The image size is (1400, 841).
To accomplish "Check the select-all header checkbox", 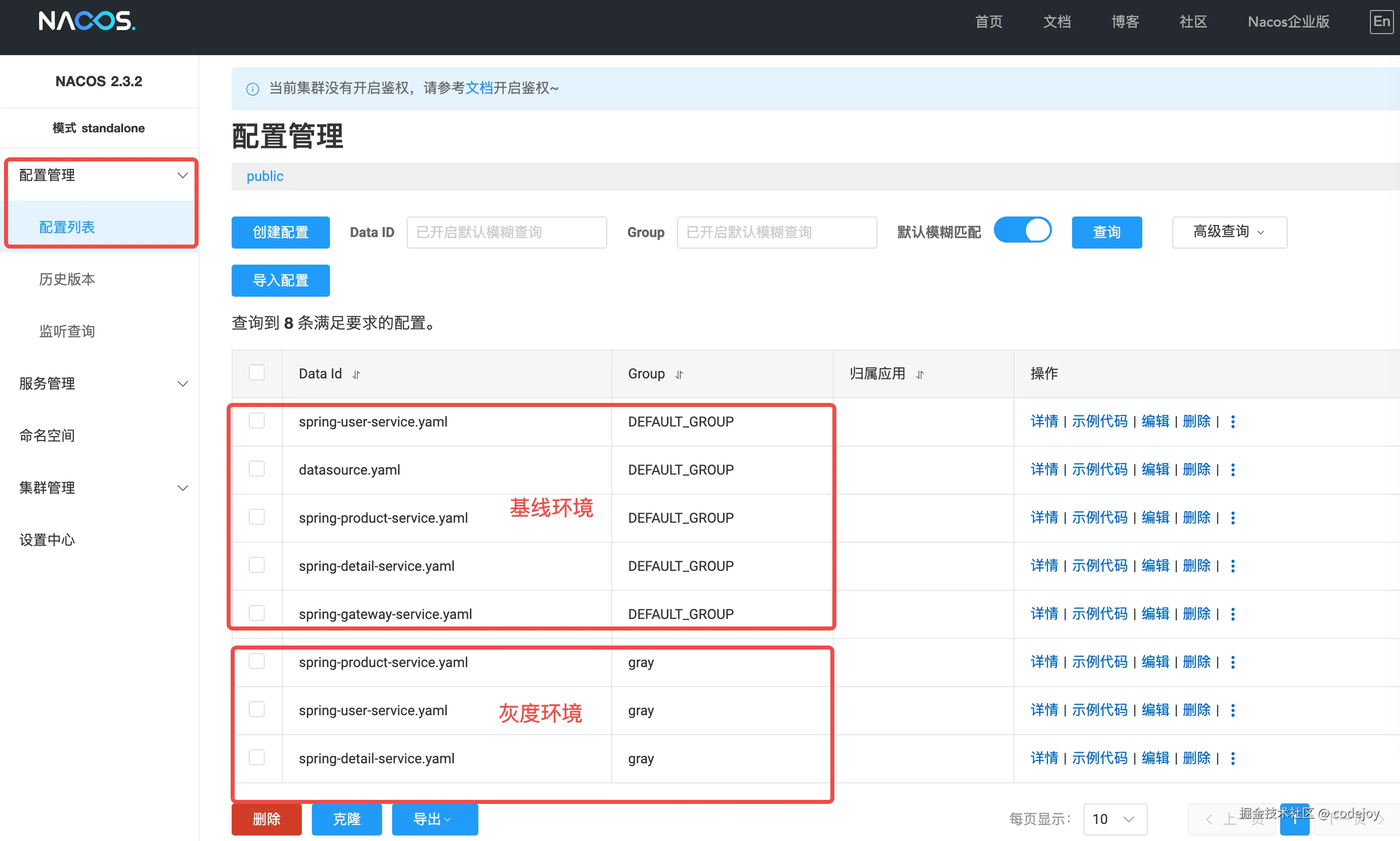I will [x=257, y=373].
